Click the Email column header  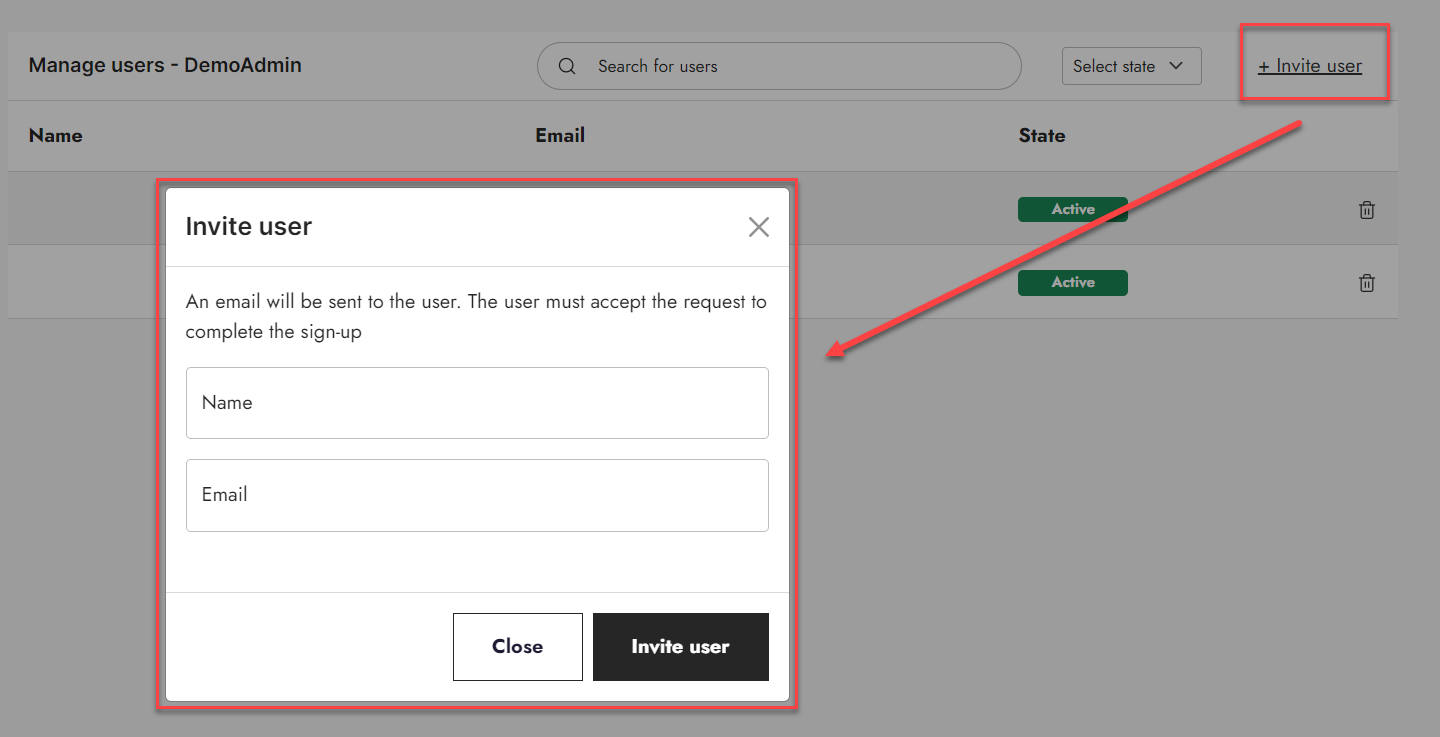(x=559, y=135)
